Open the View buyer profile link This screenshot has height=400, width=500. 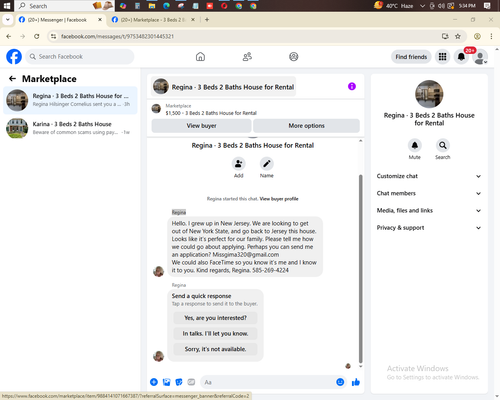pyautogui.click(x=279, y=199)
